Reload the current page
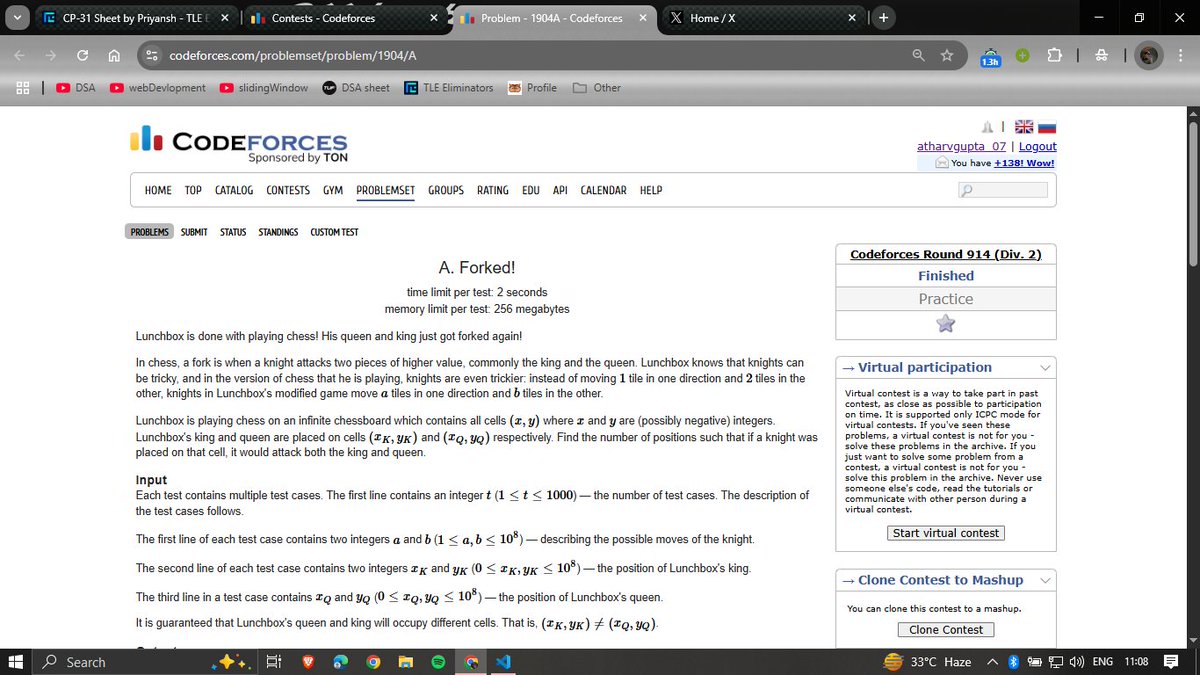The image size is (1200, 675). 83,56
